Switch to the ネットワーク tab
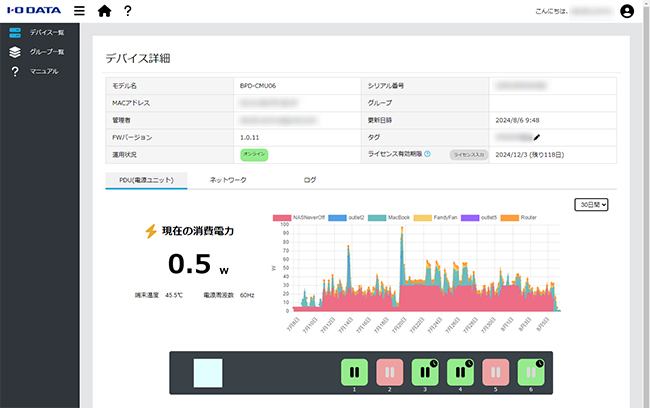The width and height of the screenshot is (650, 408). [228, 180]
